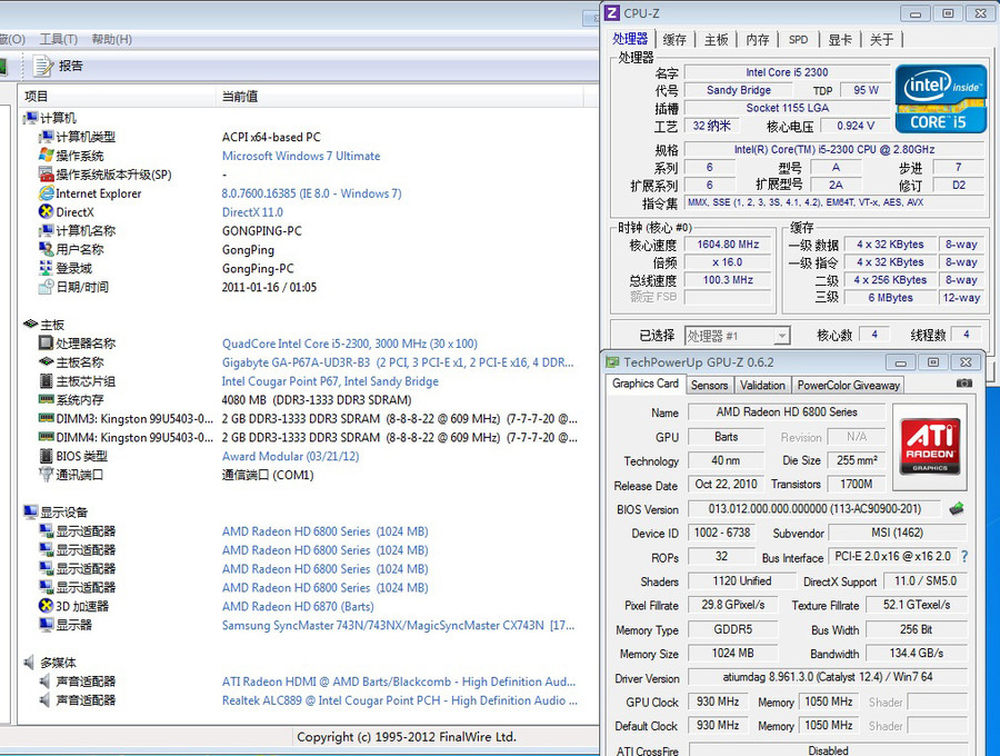Click the DIMM4 Kingston memory icon
The image size is (1000, 756).
(x=46, y=437)
